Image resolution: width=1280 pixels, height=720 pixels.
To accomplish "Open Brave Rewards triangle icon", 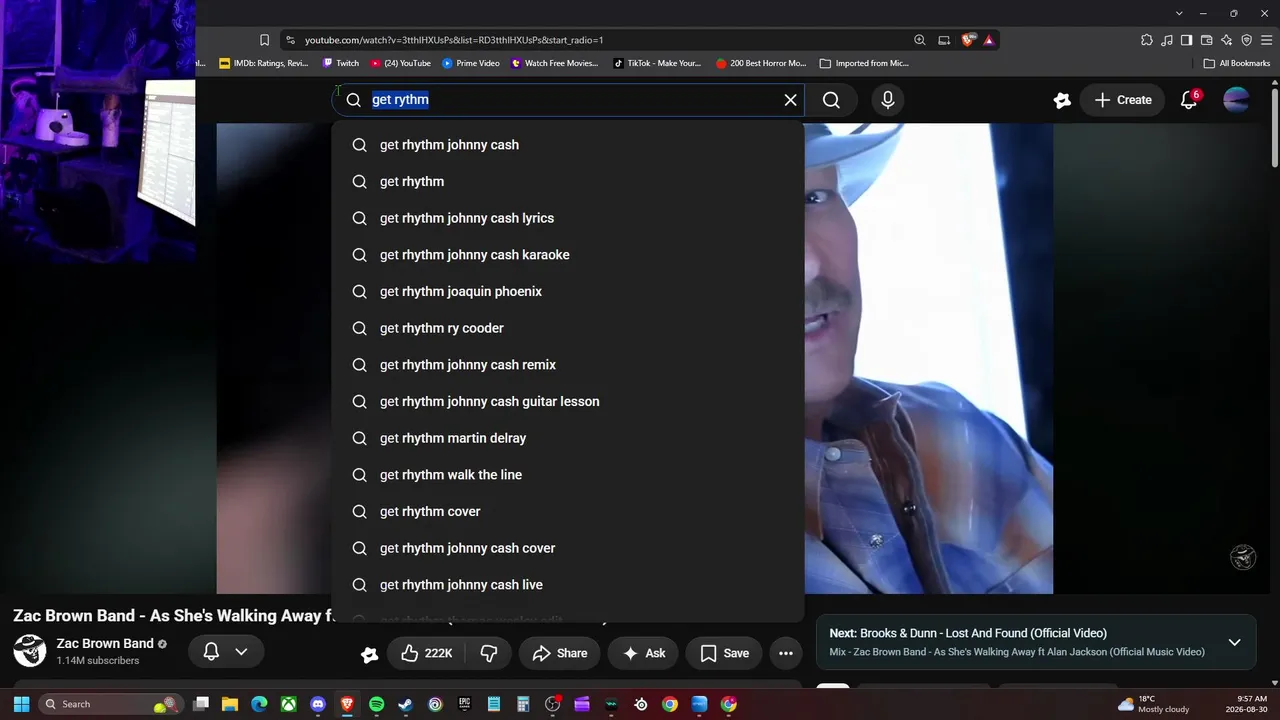I will click(988, 40).
